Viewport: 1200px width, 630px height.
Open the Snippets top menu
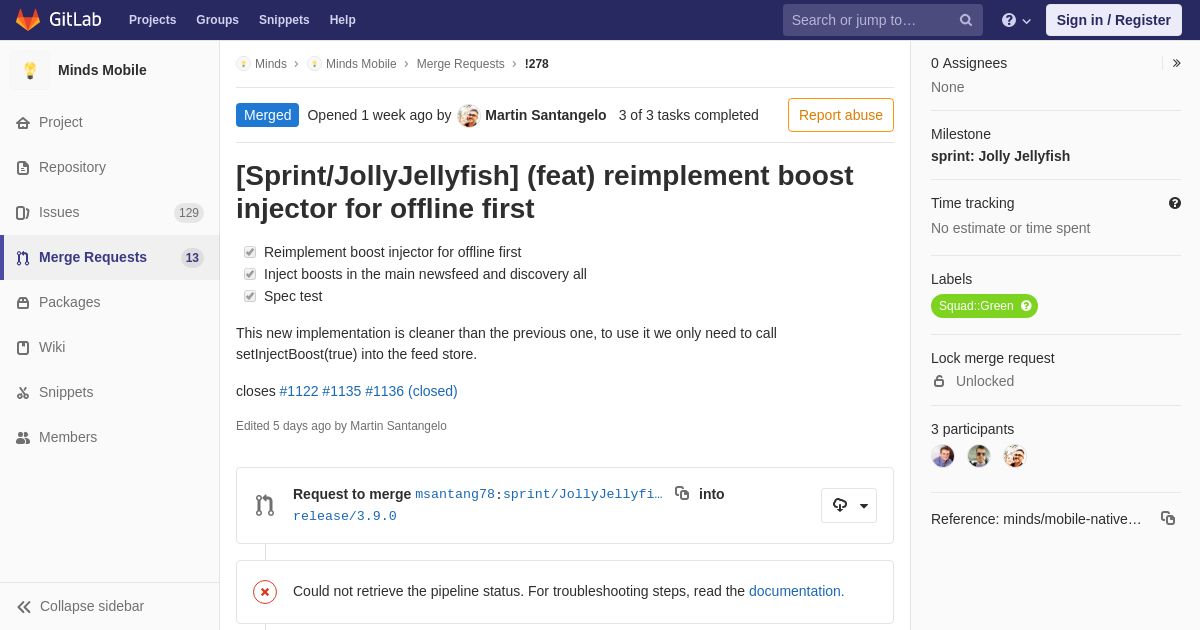[x=284, y=20]
